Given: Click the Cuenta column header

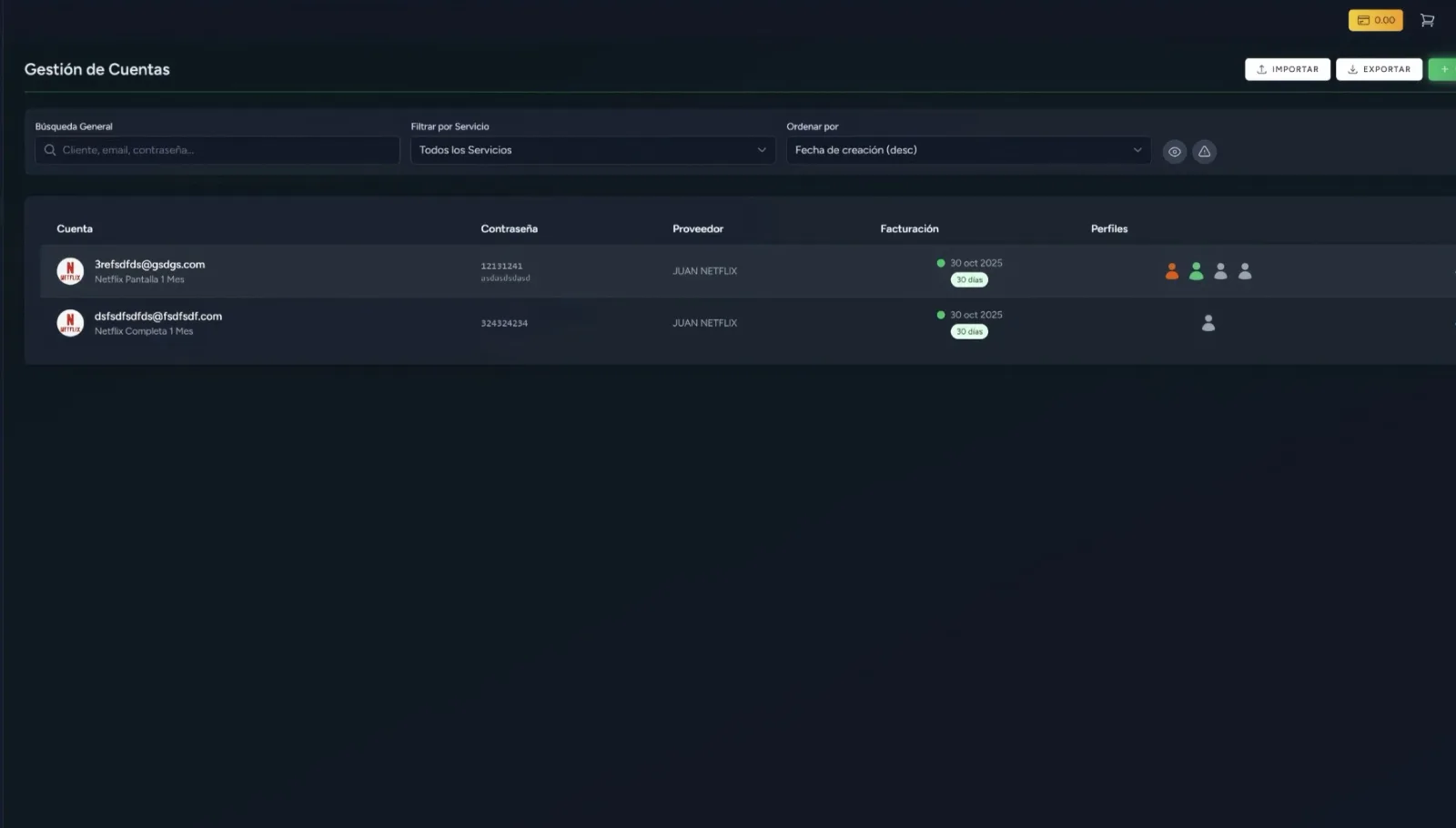Looking at the screenshot, I should tap(75, 229).
